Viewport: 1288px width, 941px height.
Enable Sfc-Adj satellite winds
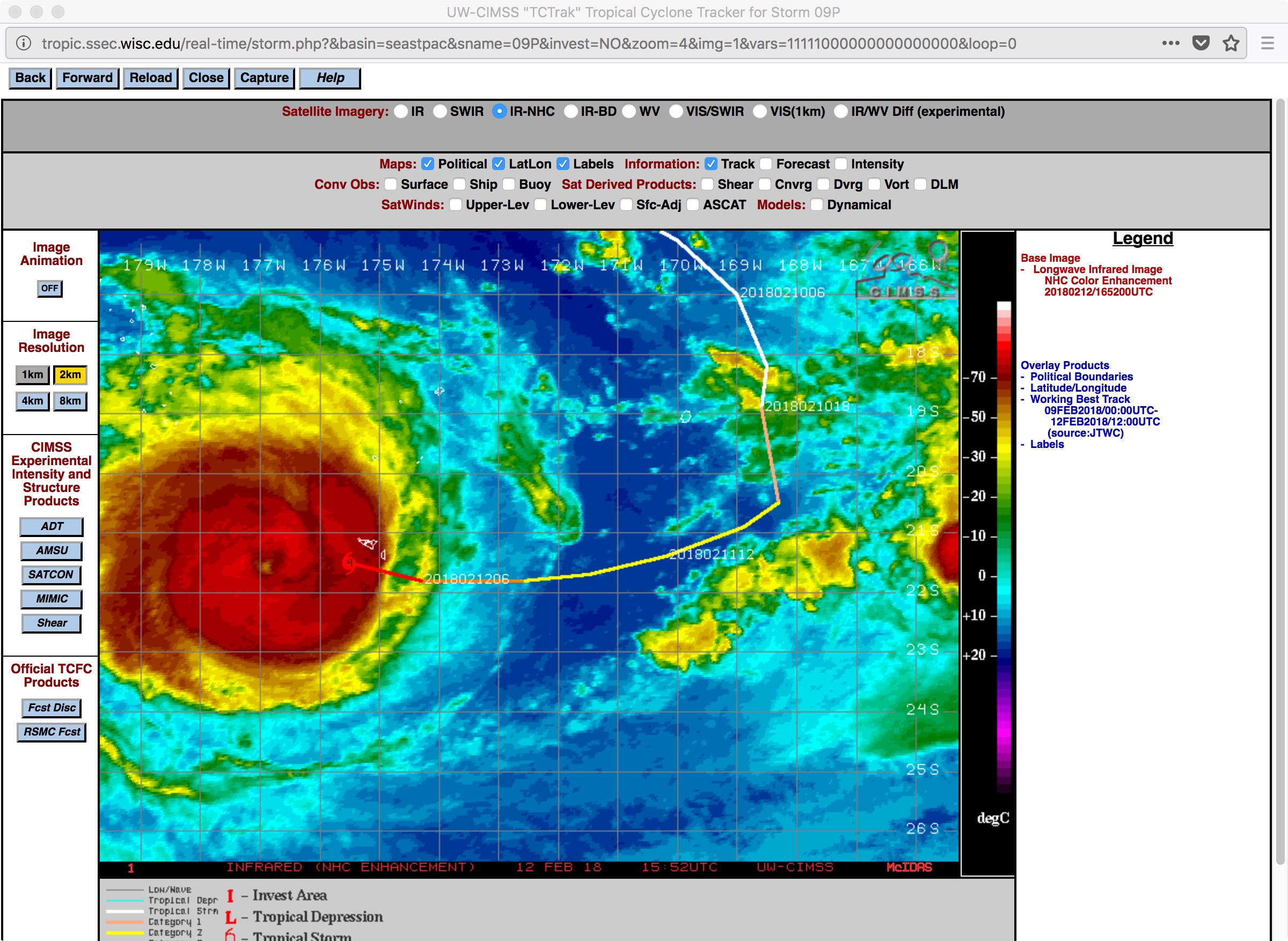coord(626,205)
